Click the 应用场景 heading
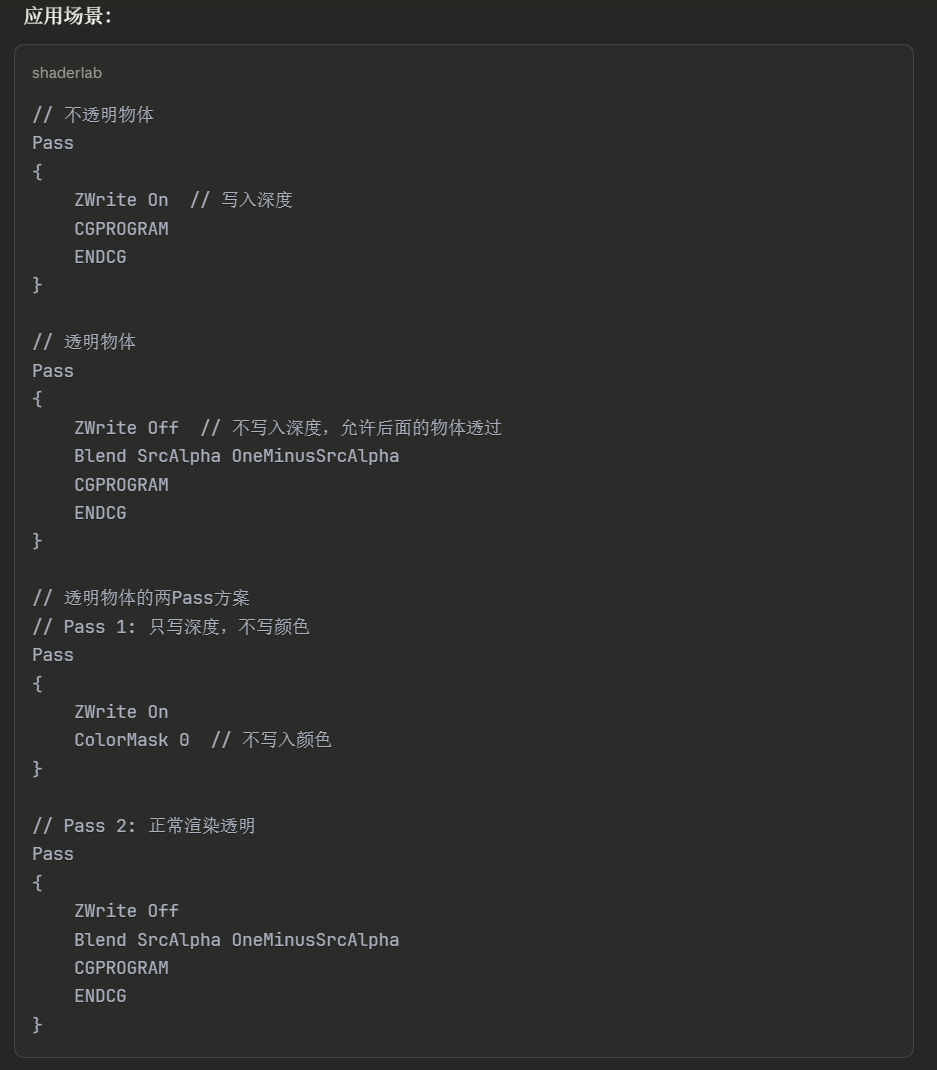The height and width of the screenshot is (1070, 937). (x=68, y=16)
